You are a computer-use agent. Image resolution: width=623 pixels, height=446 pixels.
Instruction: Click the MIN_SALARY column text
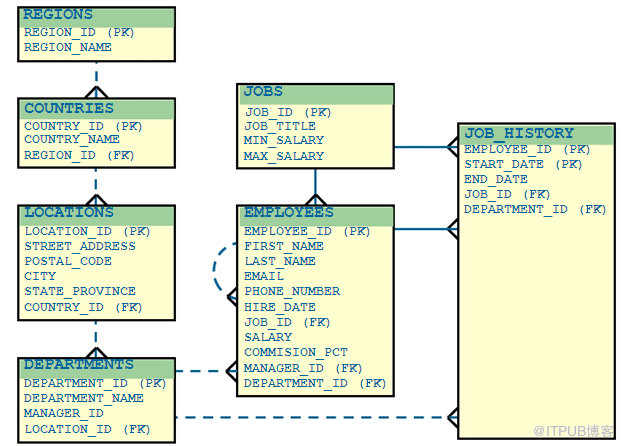(x=284, y=140)
